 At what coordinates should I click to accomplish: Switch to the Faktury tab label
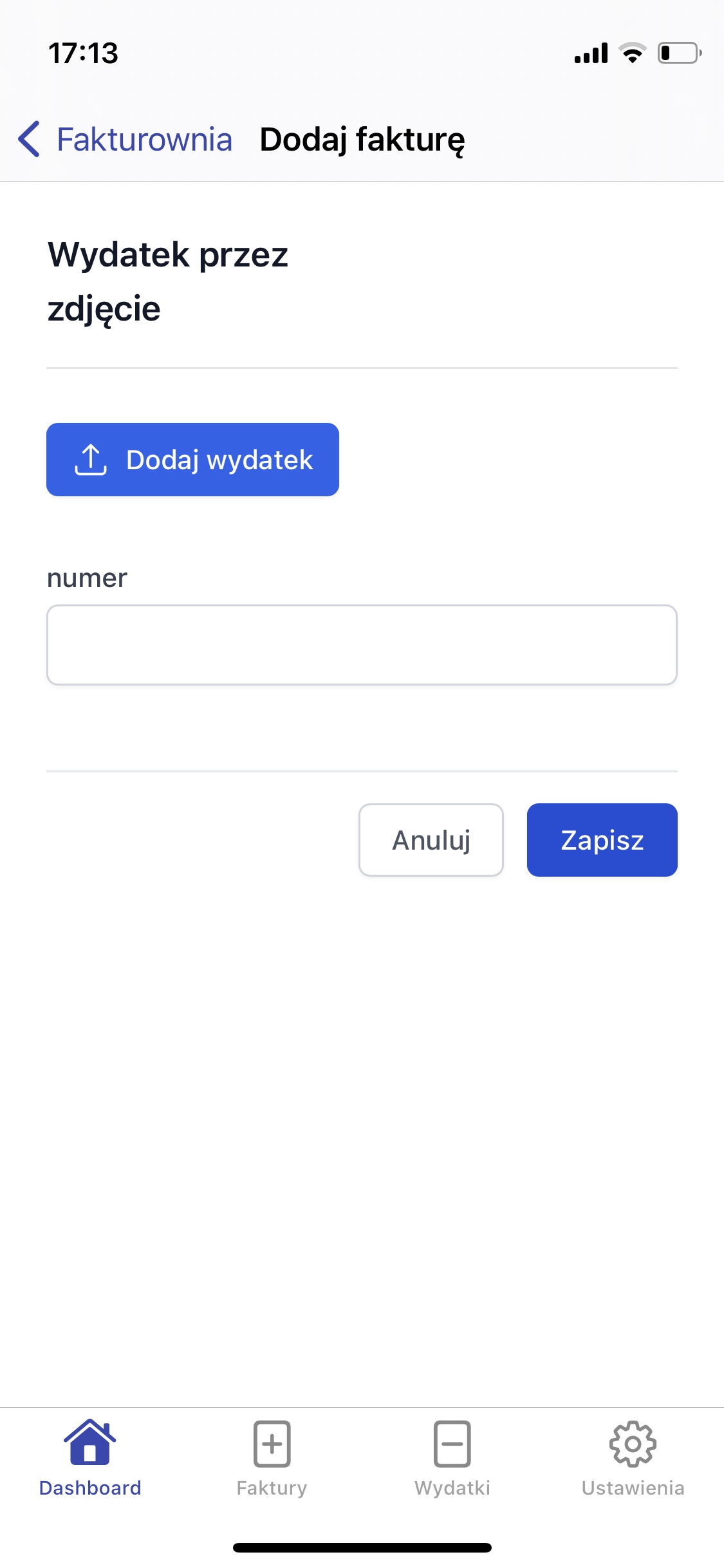pyautogui.click(x=272, y=1488)
